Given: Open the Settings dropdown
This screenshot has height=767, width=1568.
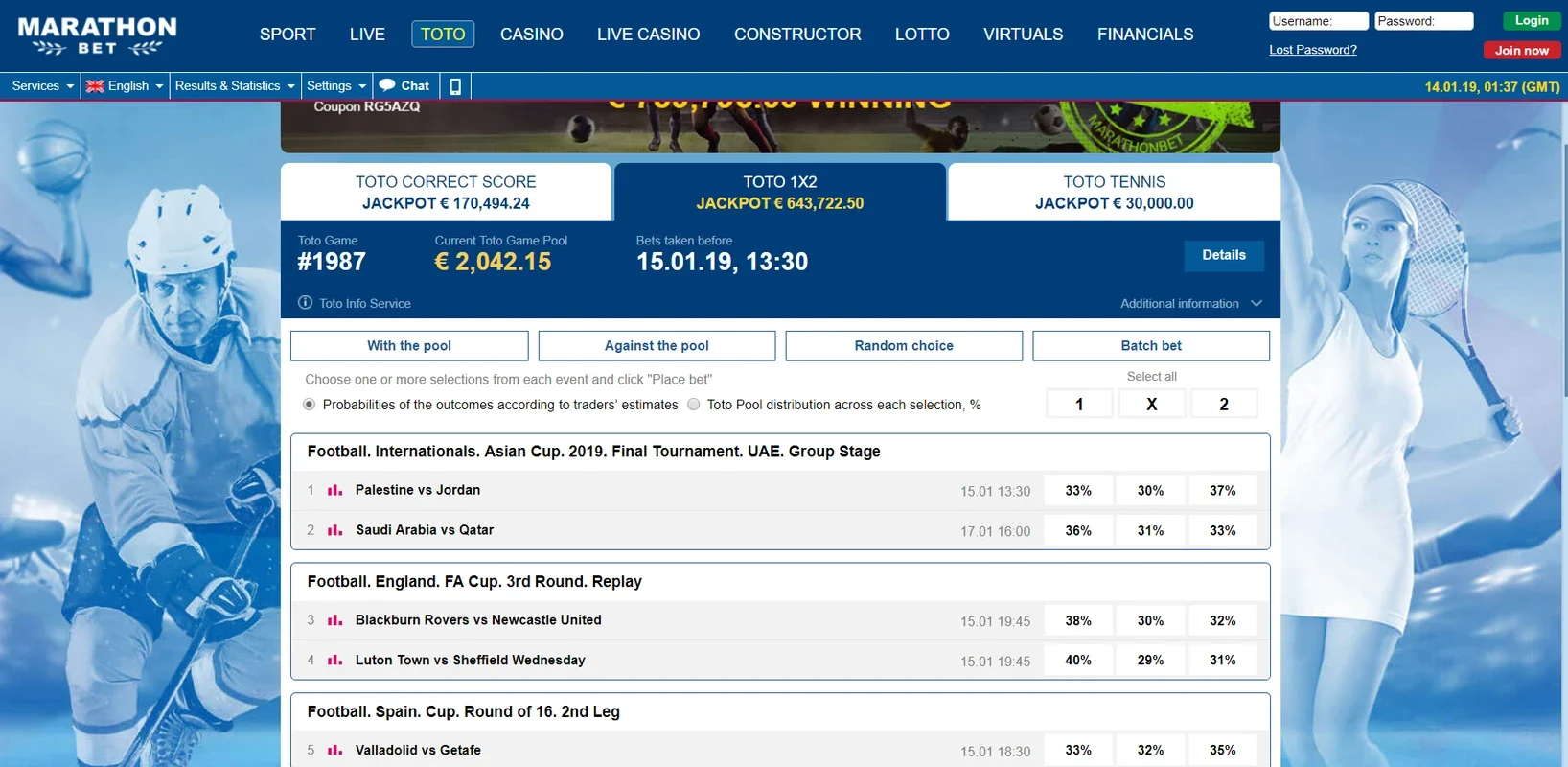Looking at the screenshot, I should (x=336, y=86).
